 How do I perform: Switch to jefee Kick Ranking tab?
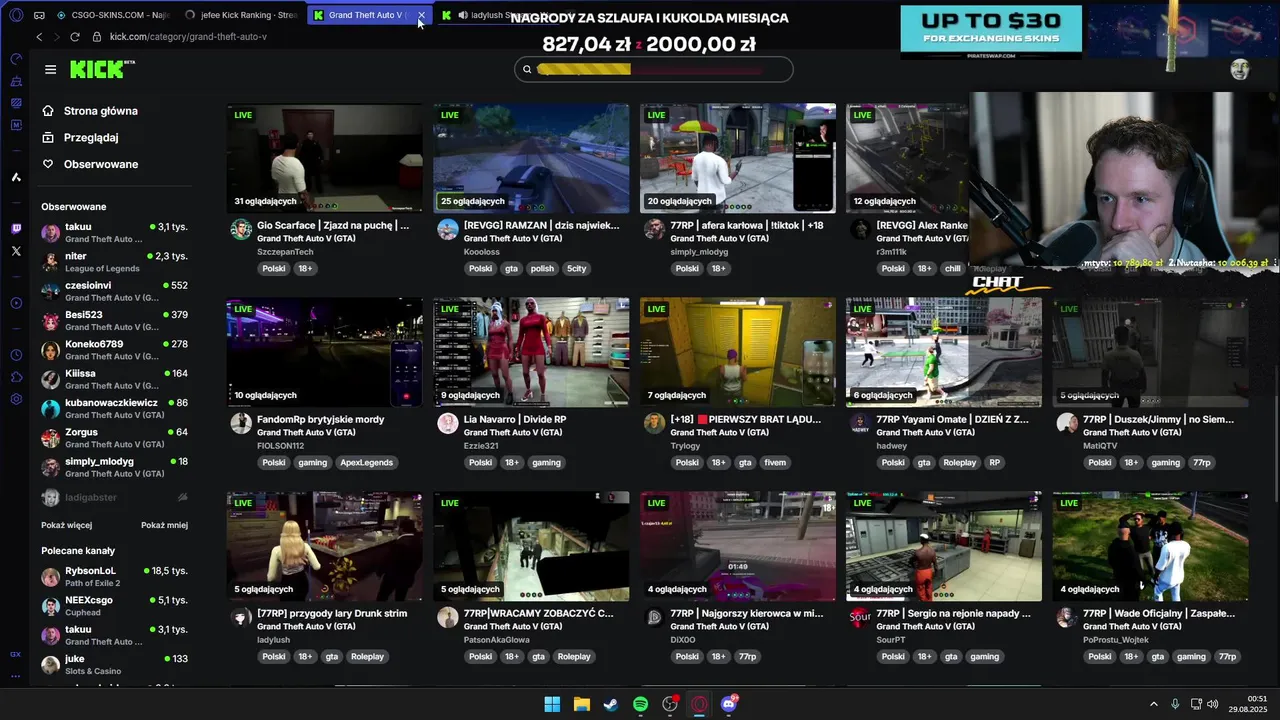241,15
